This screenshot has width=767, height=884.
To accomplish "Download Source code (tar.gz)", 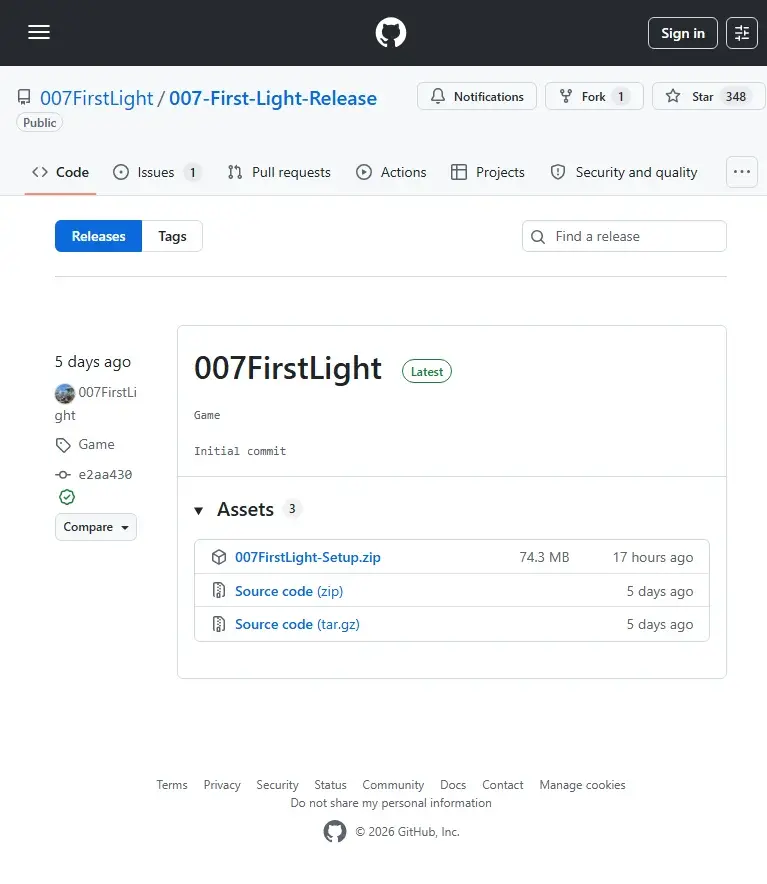I will [297, 625].
